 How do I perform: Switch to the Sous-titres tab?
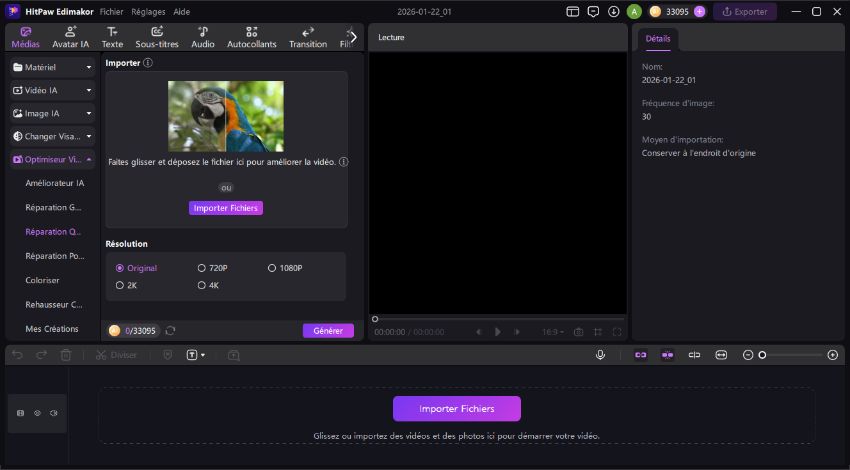coord(157,37)
